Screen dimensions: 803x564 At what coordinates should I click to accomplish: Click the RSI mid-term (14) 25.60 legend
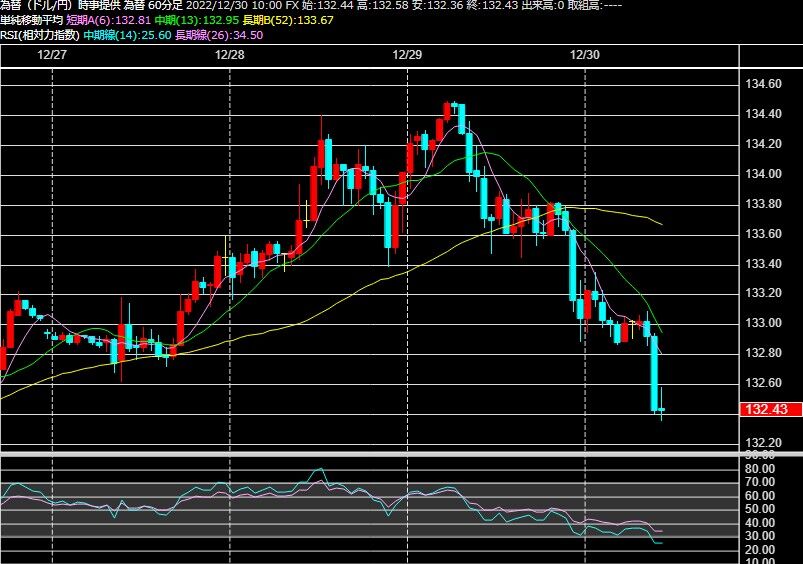pos(127,35)
